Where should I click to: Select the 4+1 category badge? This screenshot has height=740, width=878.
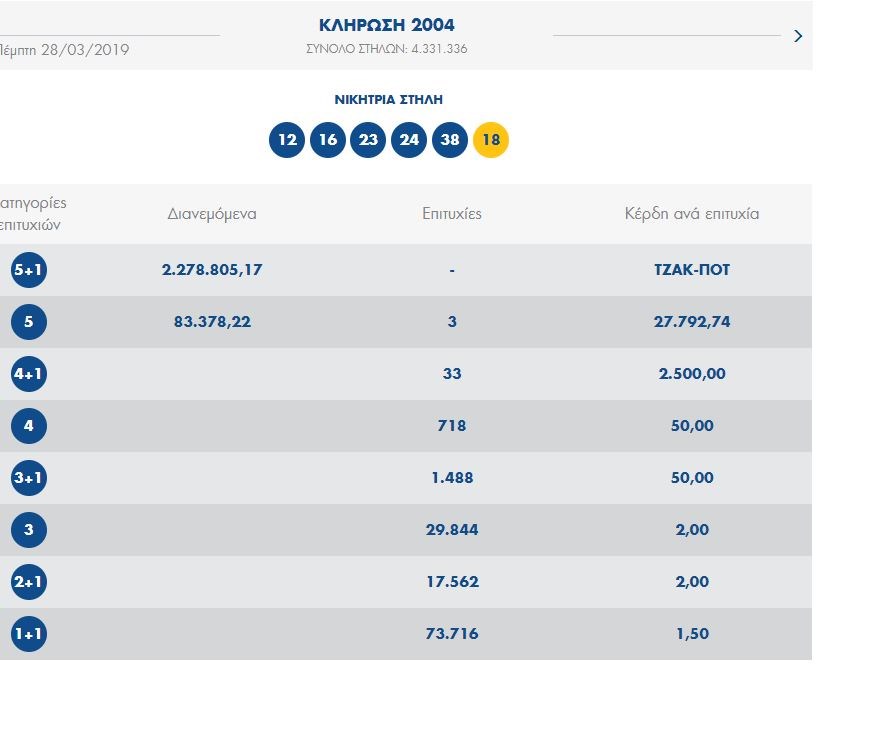click(x=28, y=374)
